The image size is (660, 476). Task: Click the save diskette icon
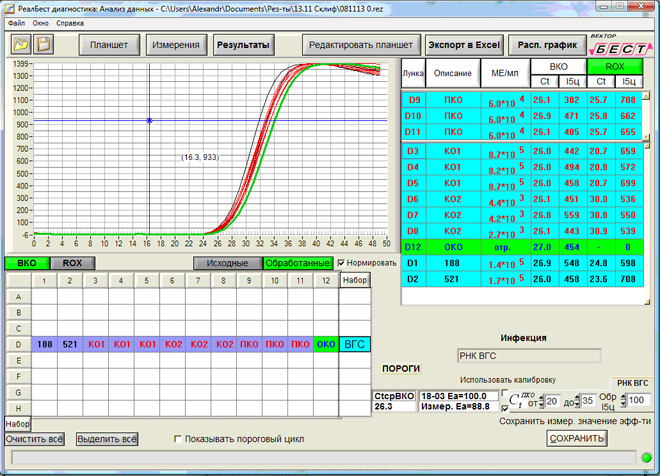click(x=44, y=45)
